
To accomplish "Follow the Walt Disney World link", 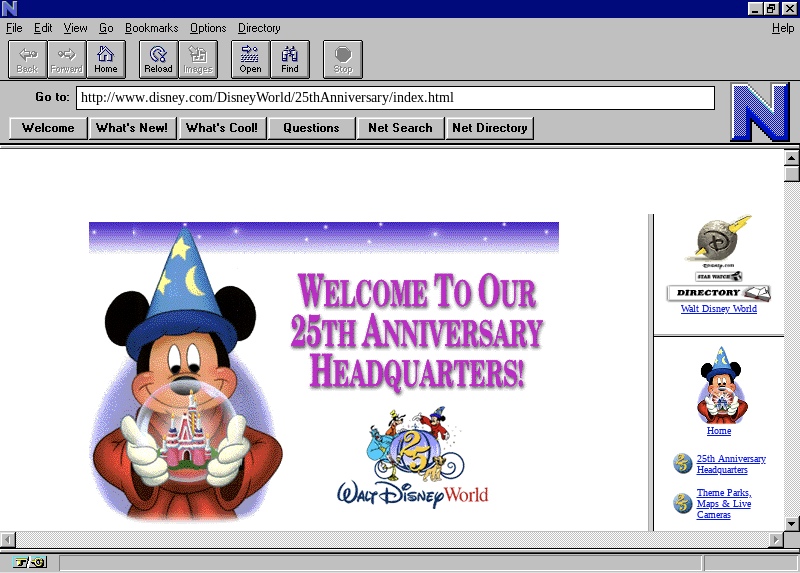I will coord(718,309).
